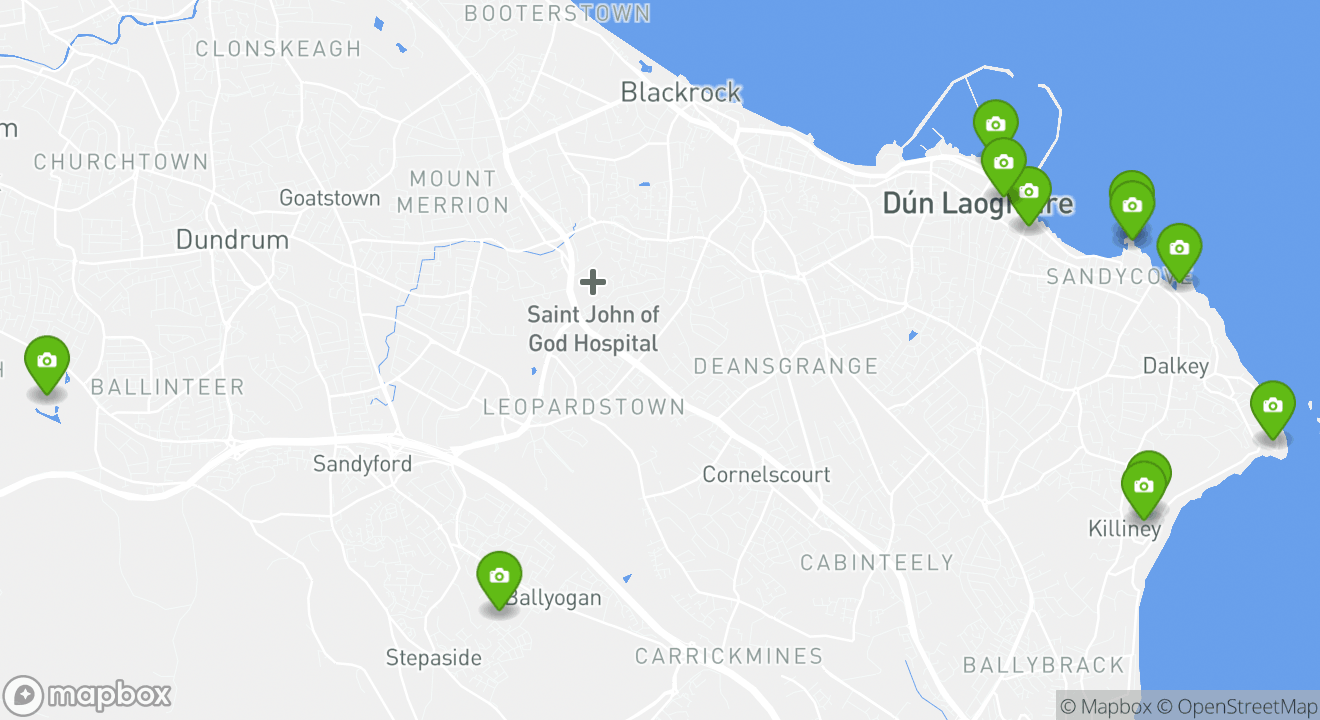Open the © Mapbox attribution link
Viewport: 1320px width, 720px height.
pyautogui.click(x=1105, y=706)
